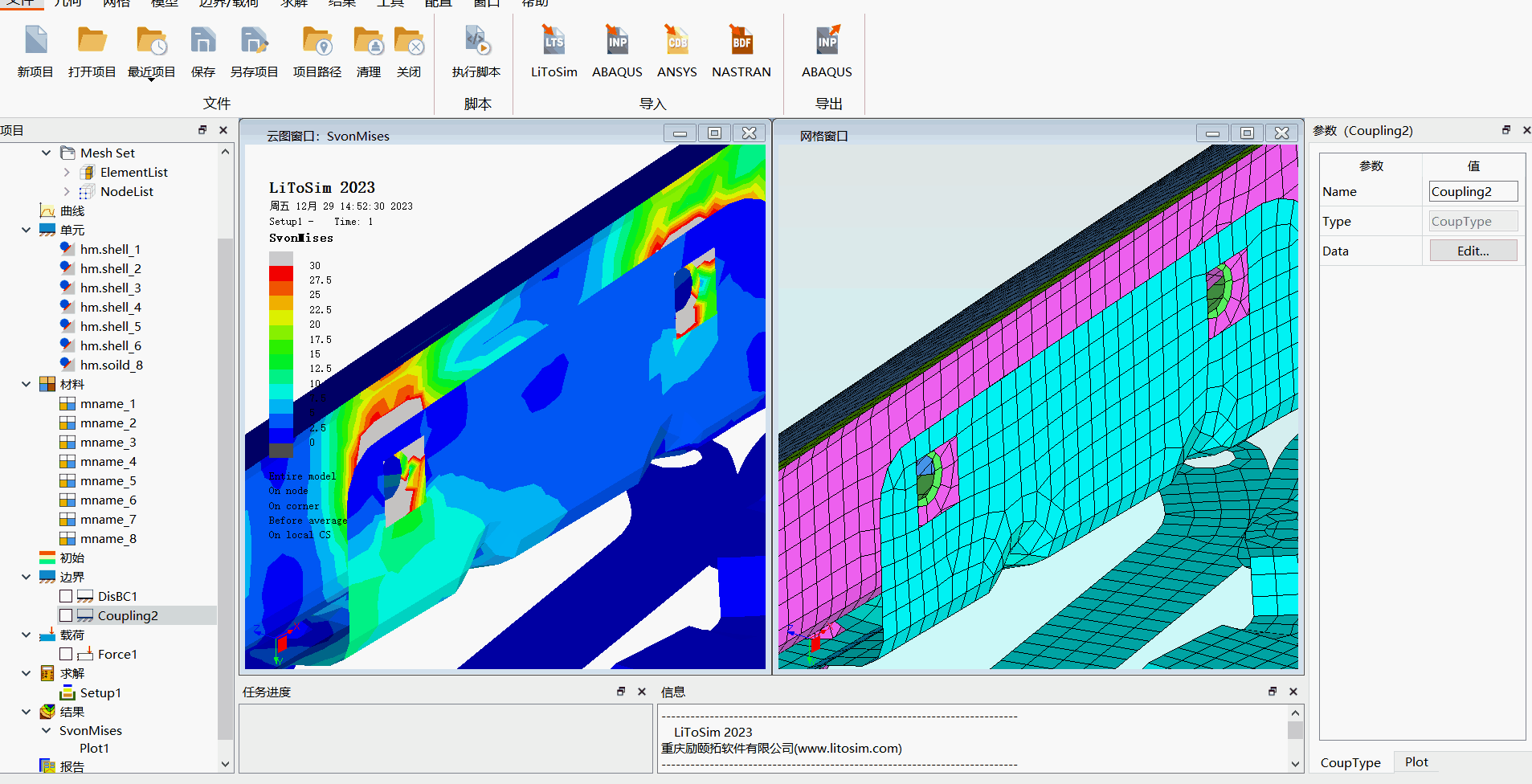Open the Setup1 solve item
Viewport: 1532px width, 784px height.
click(100, 692)
